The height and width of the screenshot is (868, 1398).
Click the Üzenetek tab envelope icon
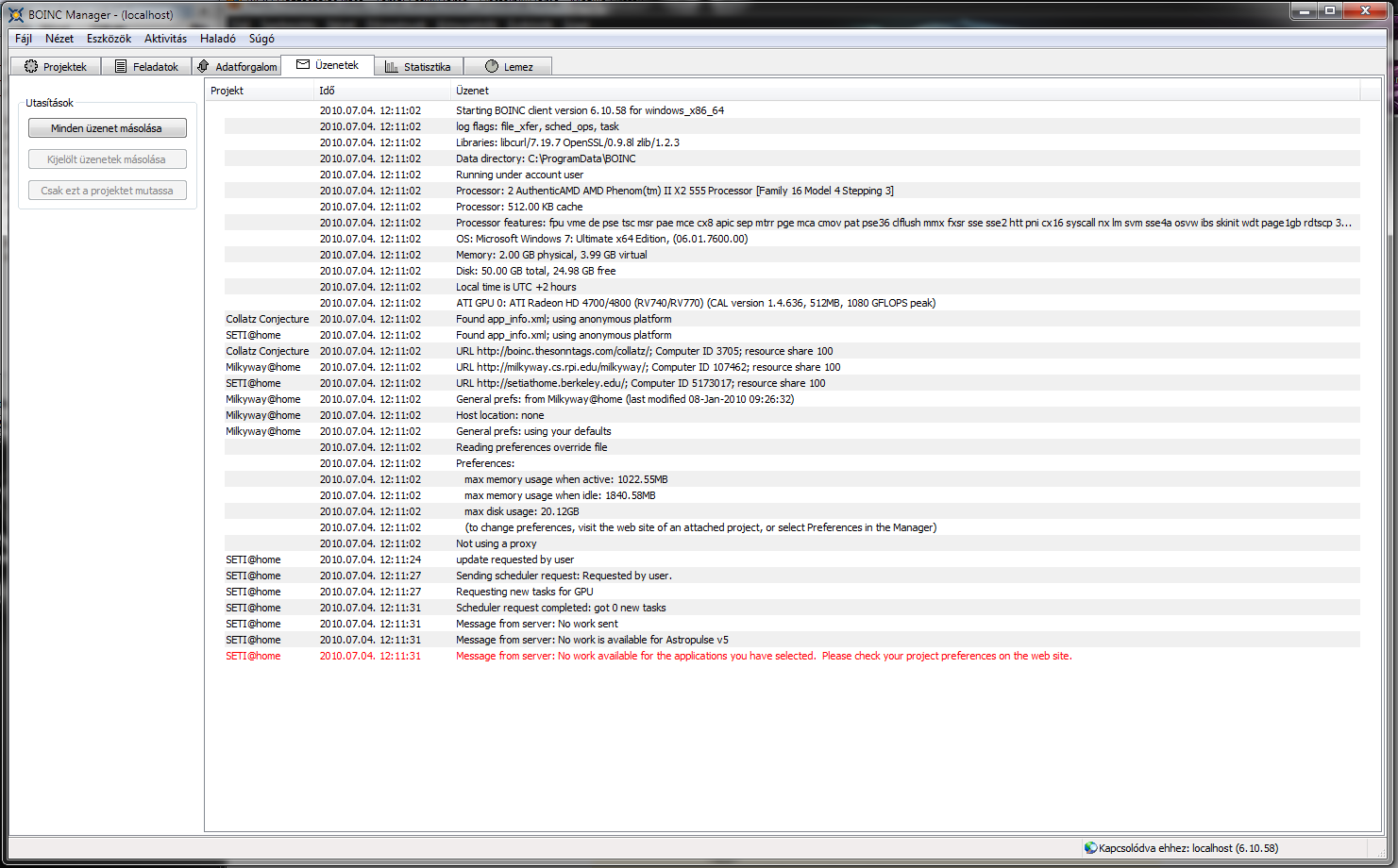click(303, 65)
